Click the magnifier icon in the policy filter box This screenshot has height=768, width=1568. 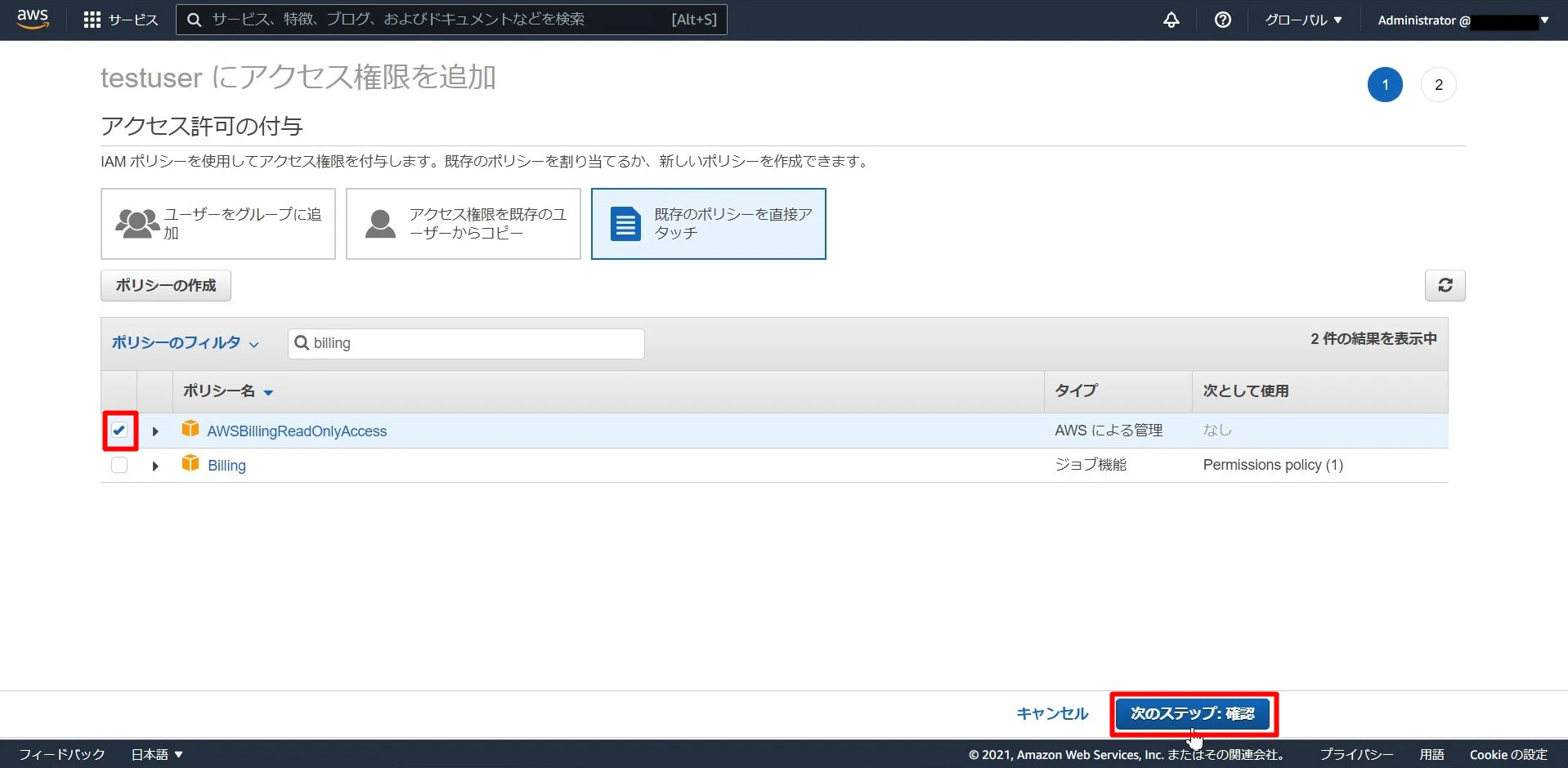tap(302, 343)
